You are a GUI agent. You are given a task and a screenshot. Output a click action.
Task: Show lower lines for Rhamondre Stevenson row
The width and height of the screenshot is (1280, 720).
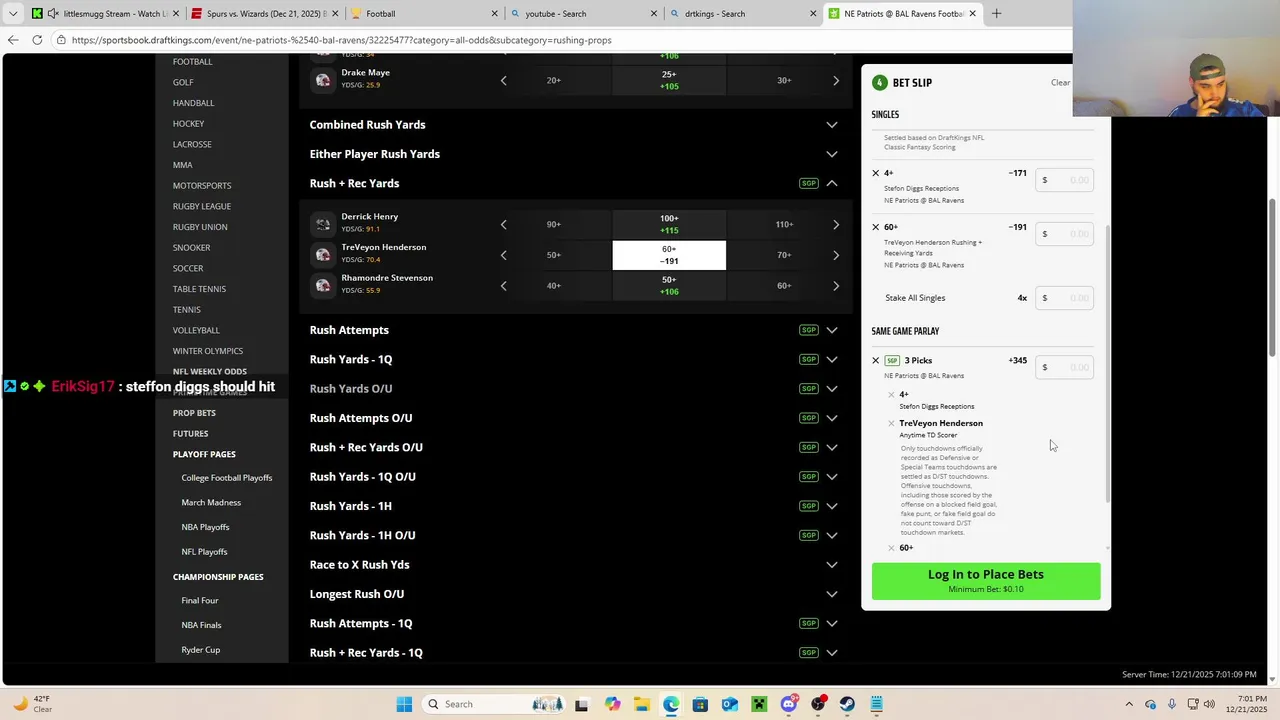click(503, 286)
